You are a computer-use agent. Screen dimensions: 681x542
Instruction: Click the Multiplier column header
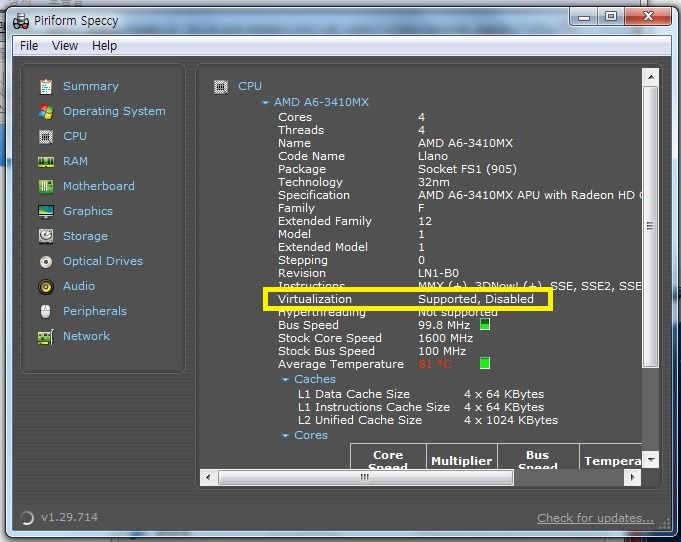462,459
